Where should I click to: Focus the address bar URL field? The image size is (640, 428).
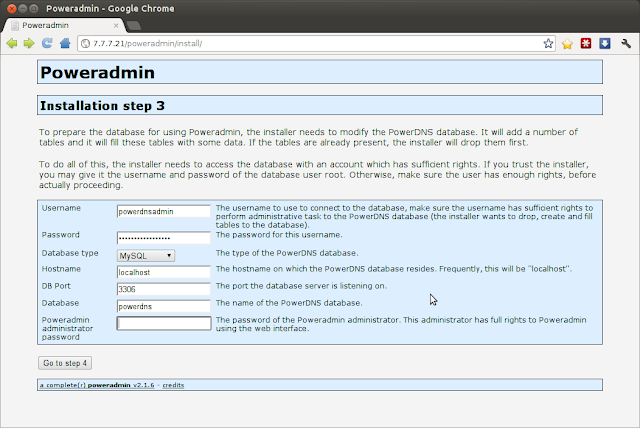point(314,44)
